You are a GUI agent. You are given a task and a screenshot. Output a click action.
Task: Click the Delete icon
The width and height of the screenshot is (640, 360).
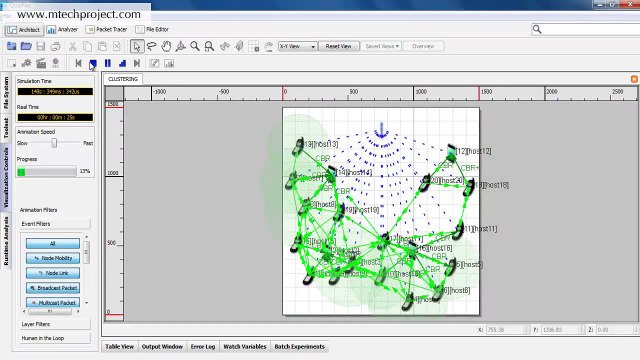pos(117,46)
